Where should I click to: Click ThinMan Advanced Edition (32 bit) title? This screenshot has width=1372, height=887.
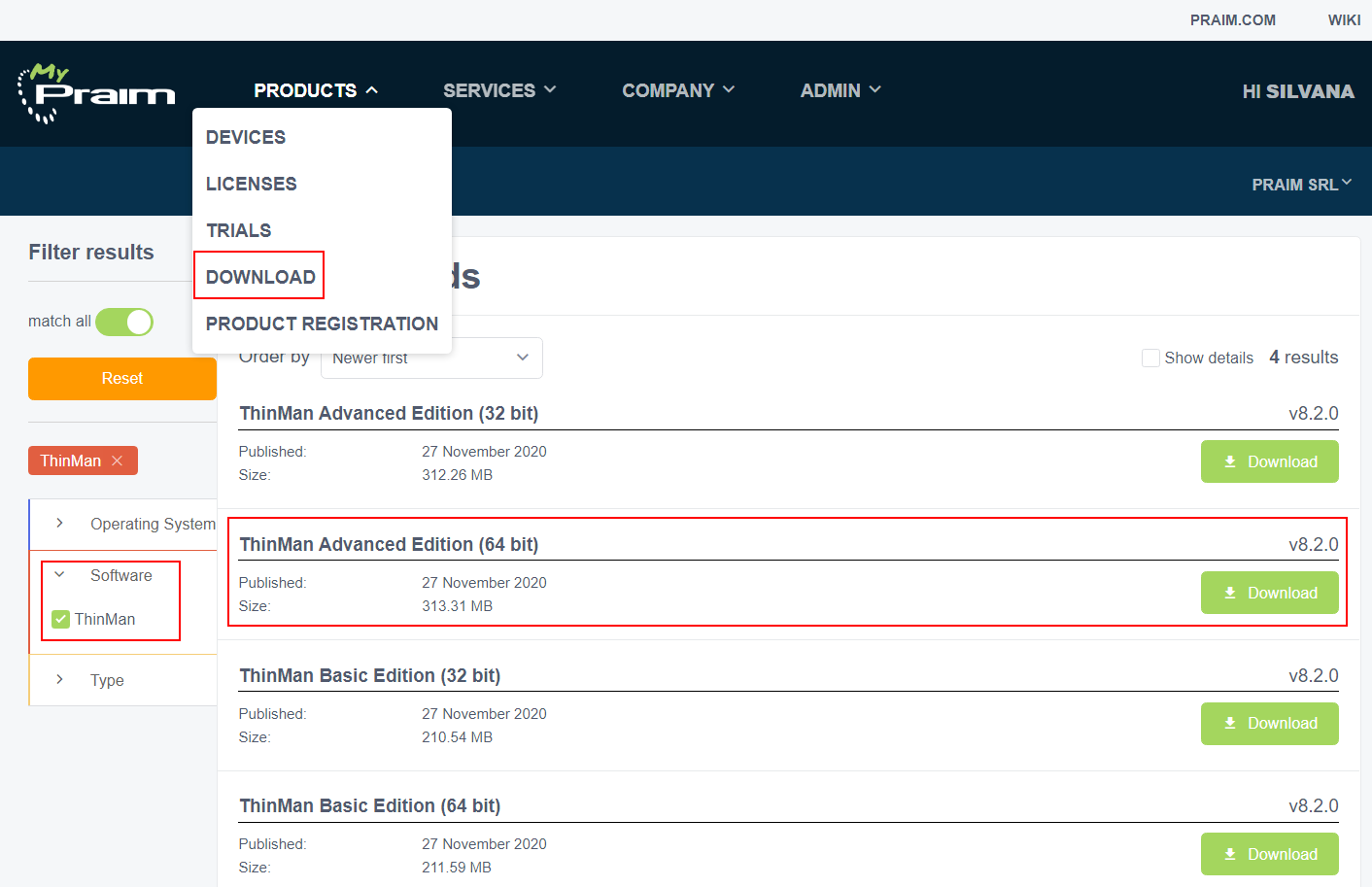click(389, 413)
